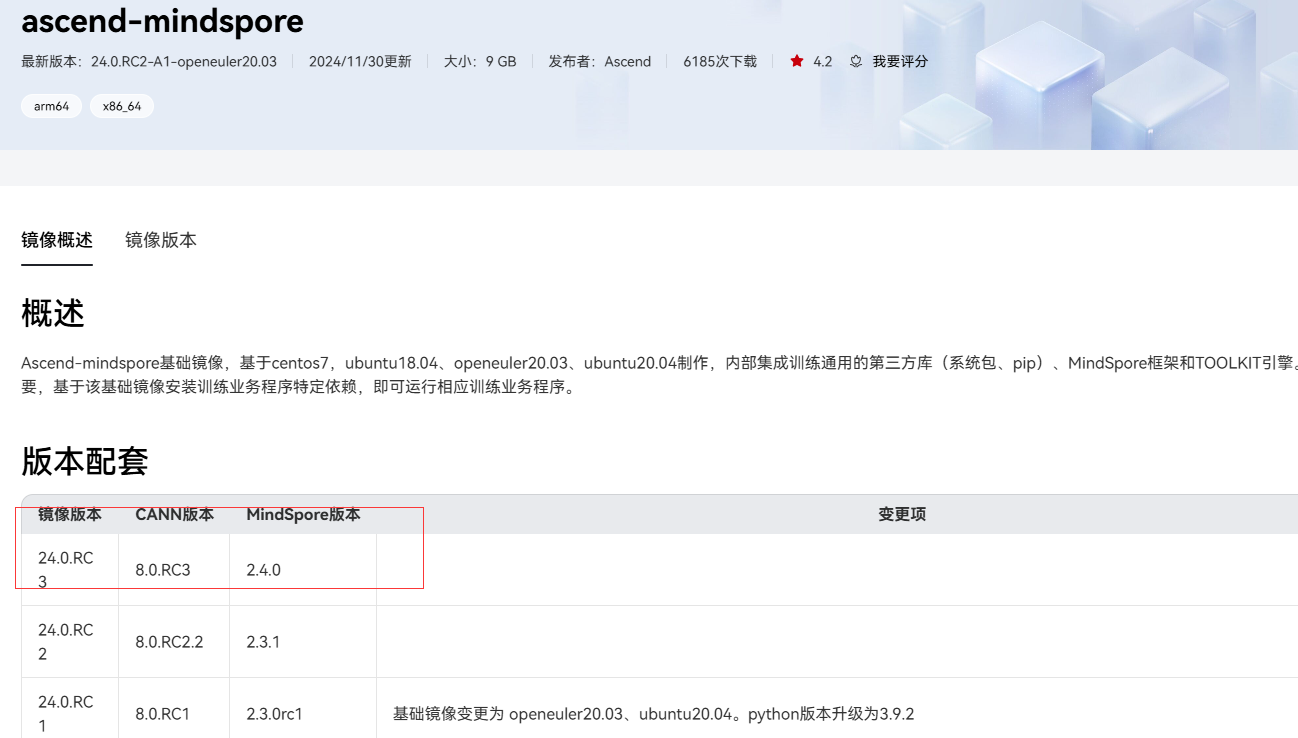This screenshot has height=738, width=1298.
Task: Click the download count 6185次下载
Action: click(719, 61)
